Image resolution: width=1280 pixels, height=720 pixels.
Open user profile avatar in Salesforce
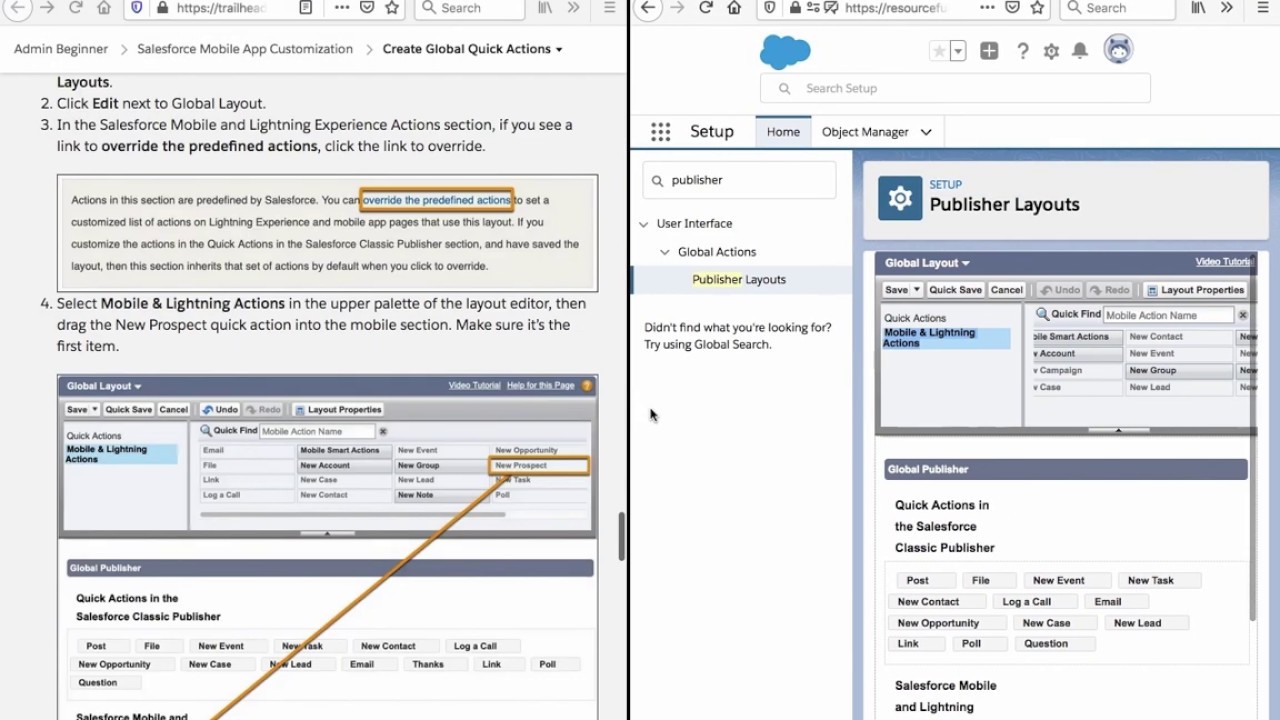click(x=1118, y=49)
